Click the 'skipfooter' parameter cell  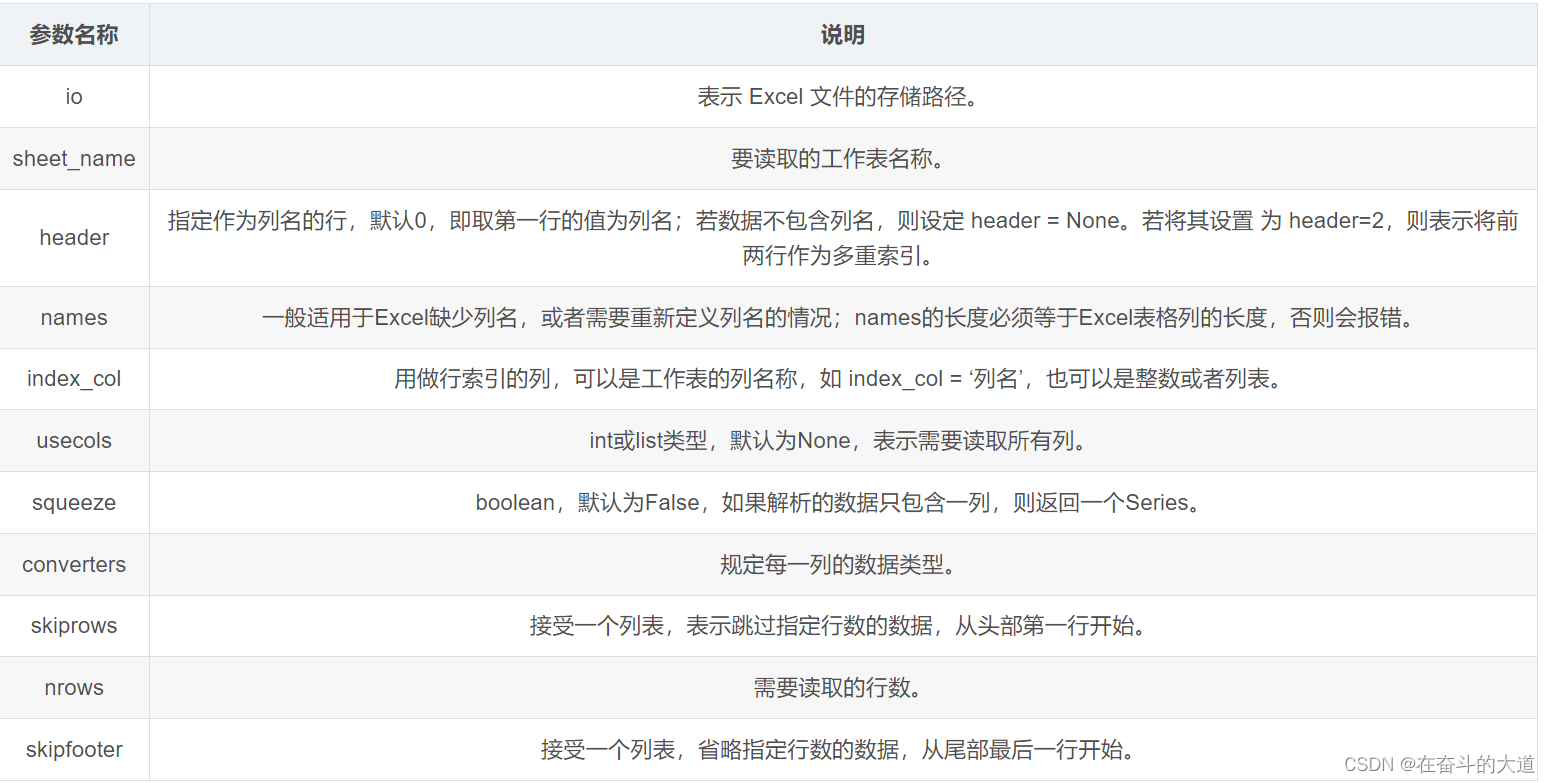(x=74, y=750)
